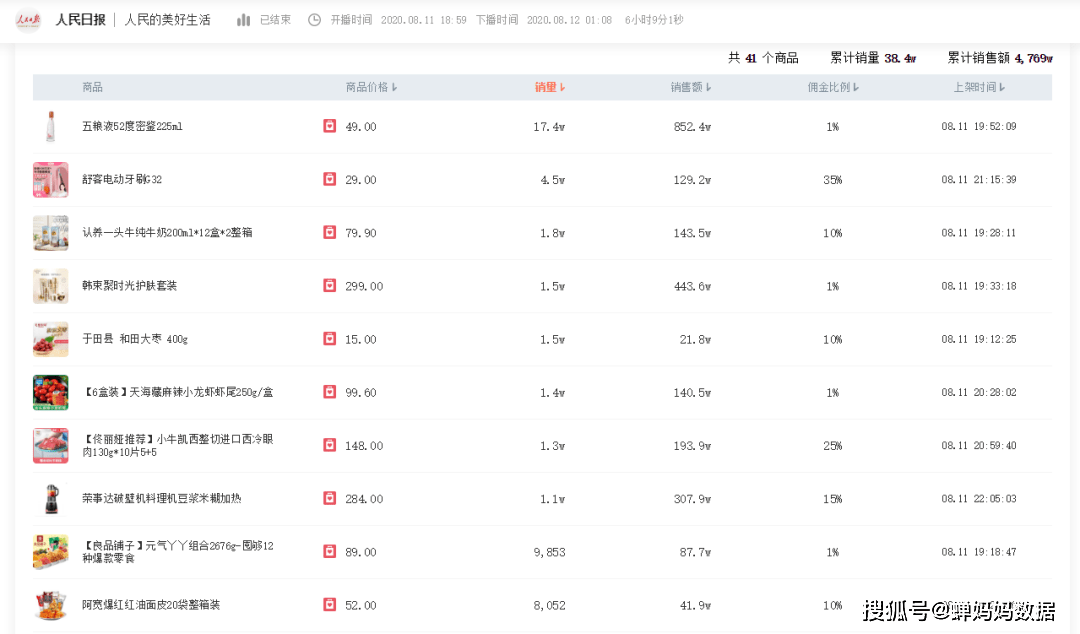Sort by 佣金比例 column
Screen dimensions: 1080x634
833,88
